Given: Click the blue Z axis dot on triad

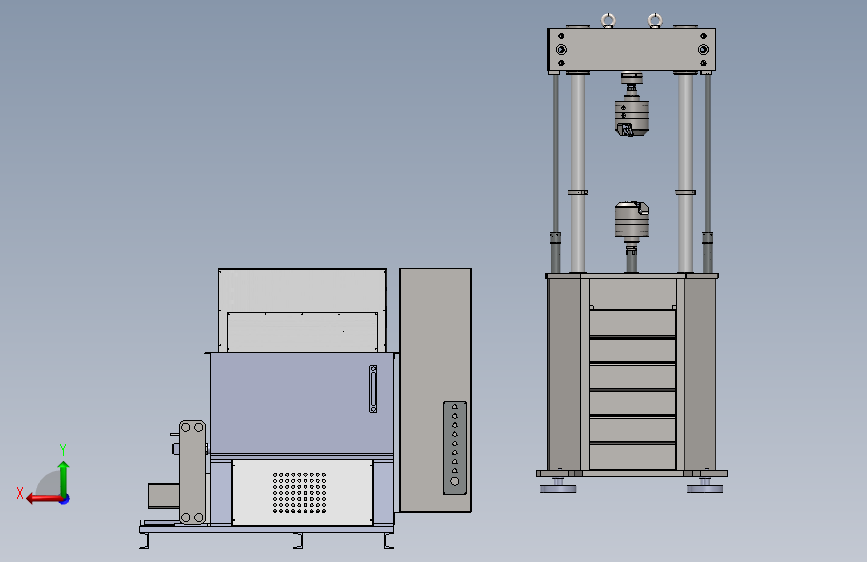Looking at the screenshot, I should coord(65,499).
